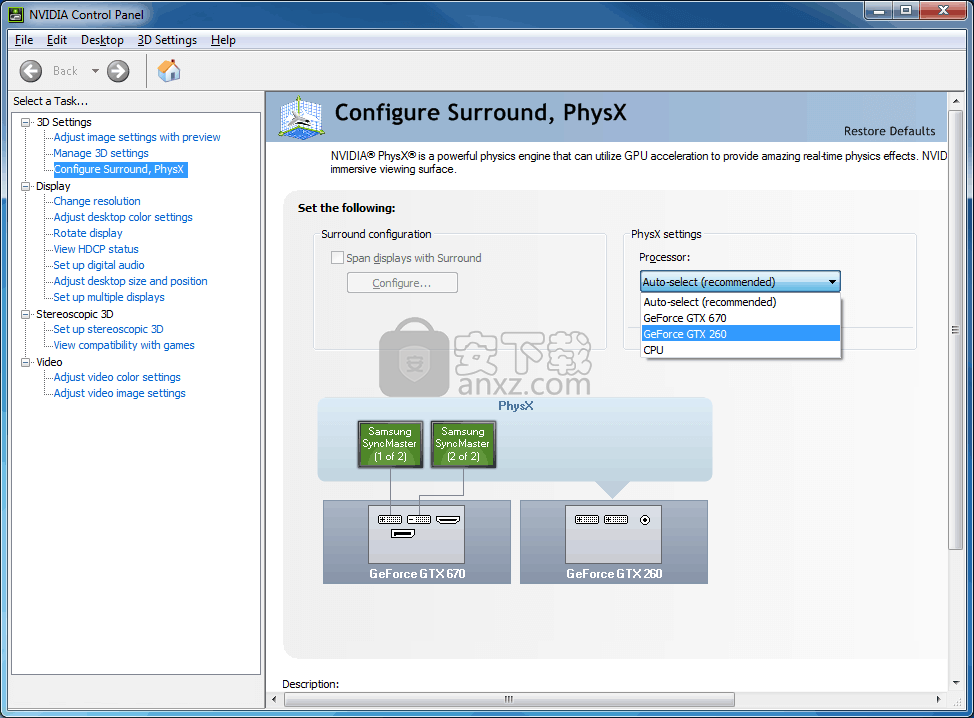Click the Back arrow icon
Viewport: 974px width, 718px height.
pyautogui.click(x=30, y=71)
